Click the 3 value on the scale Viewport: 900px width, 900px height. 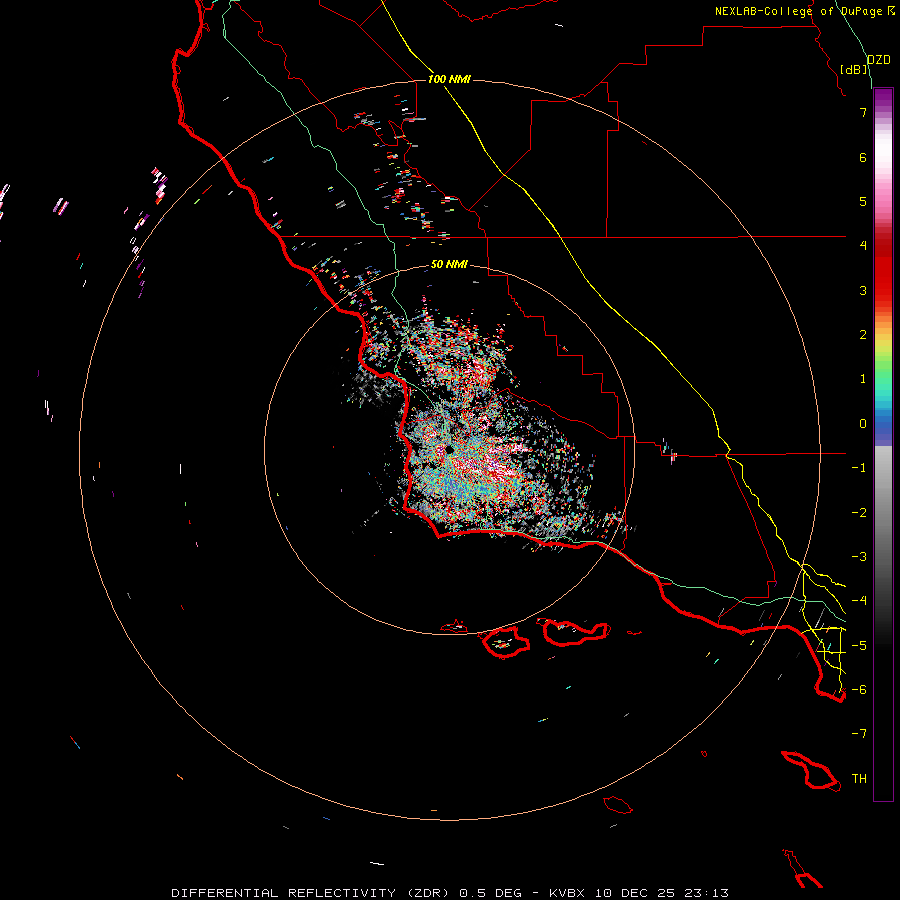pos(863,290)
